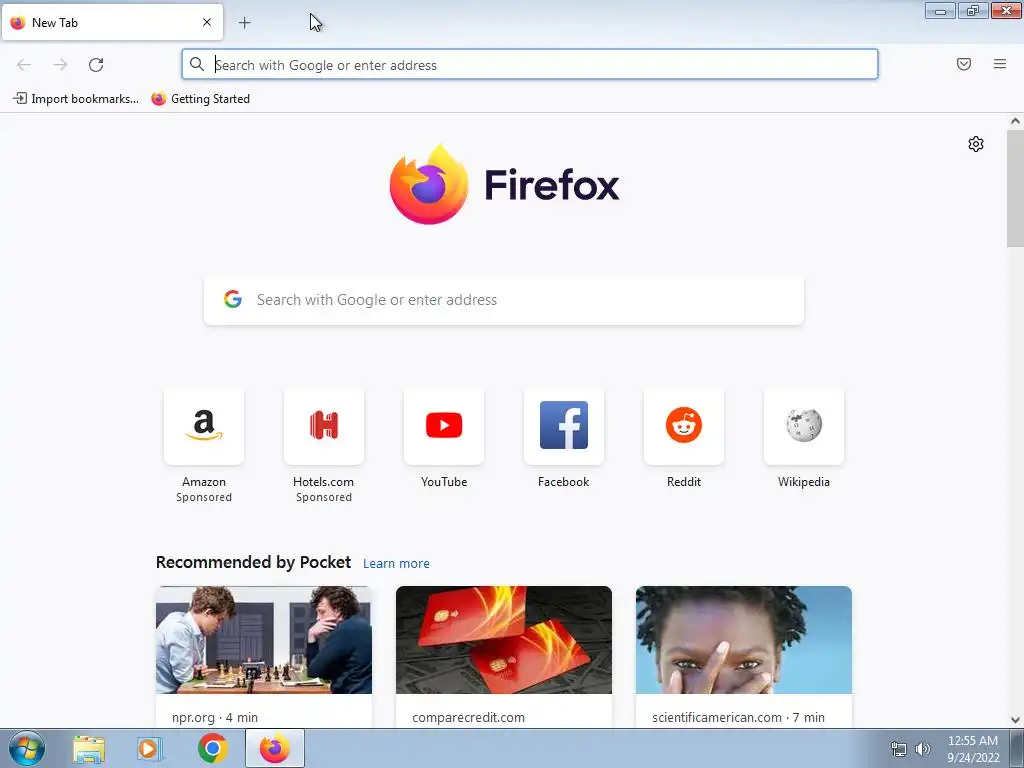The image size is (1024, 768).
Task: Click the Firefox logo on page
Action: click(504, 185)
